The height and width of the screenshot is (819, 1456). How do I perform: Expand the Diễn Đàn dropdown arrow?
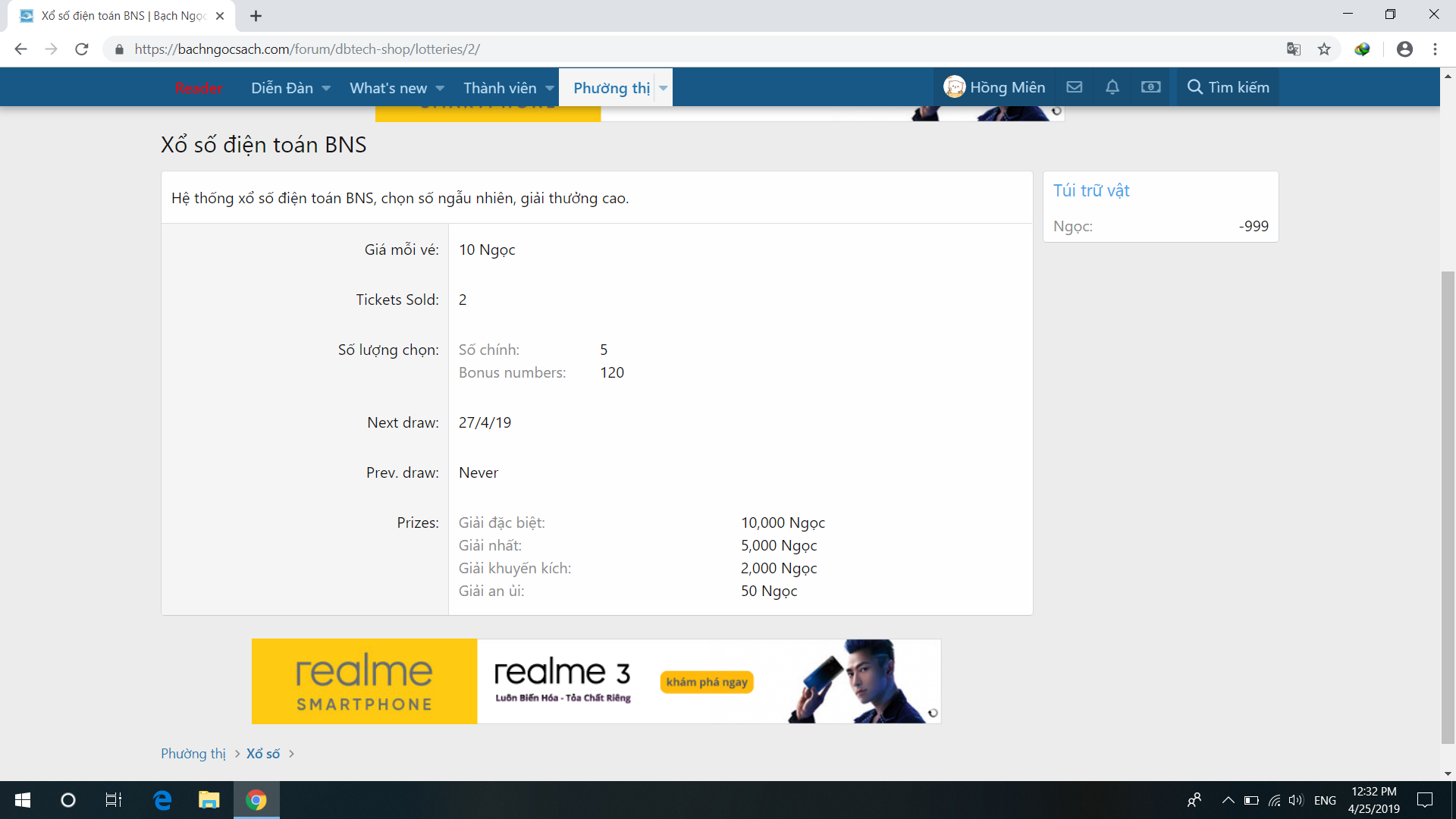pos(326,88)
